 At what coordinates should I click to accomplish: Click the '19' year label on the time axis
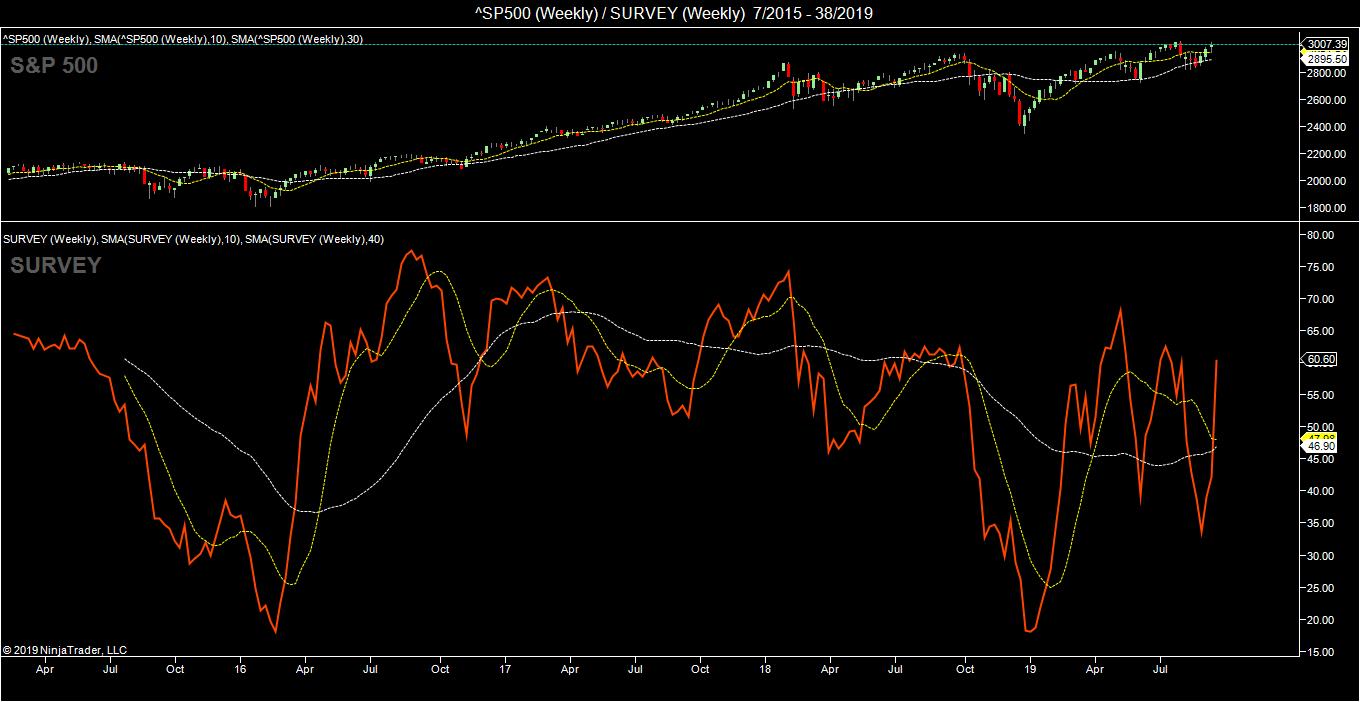pos(1029,669)
